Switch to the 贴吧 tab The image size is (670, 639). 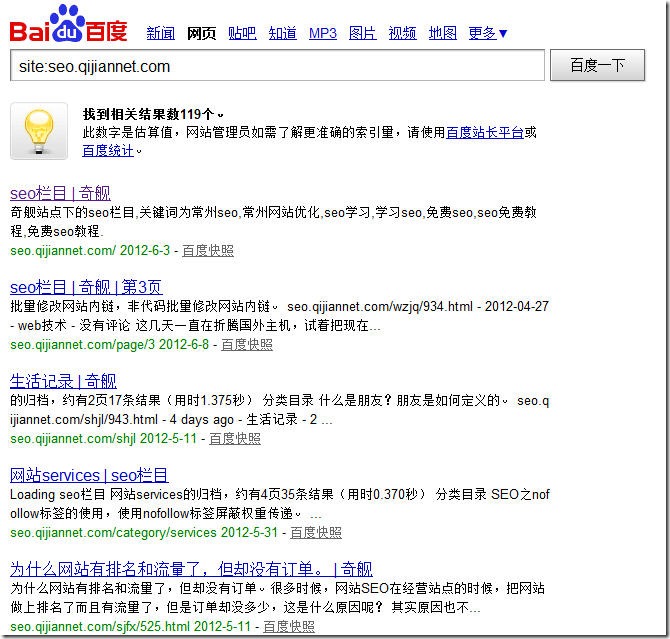click(242, 33)
